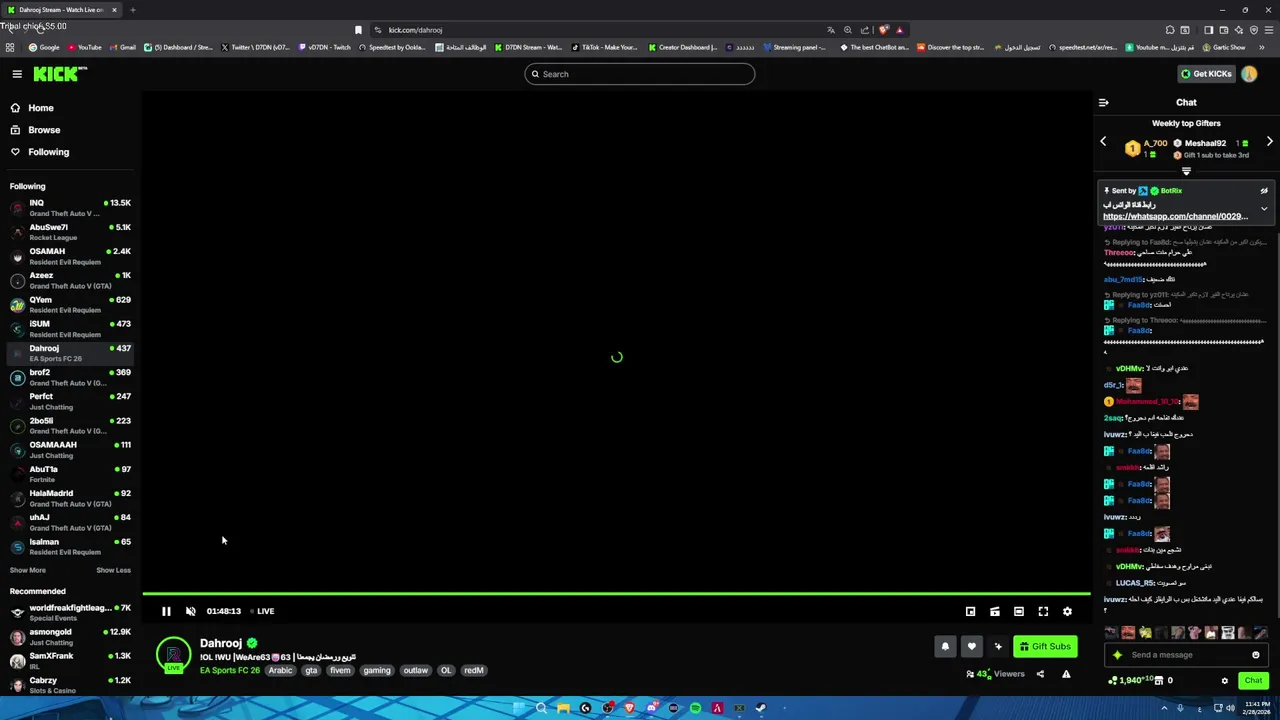
Task: Expand the gifters leaderboard down arrow
Action: tap(1186, 171)
